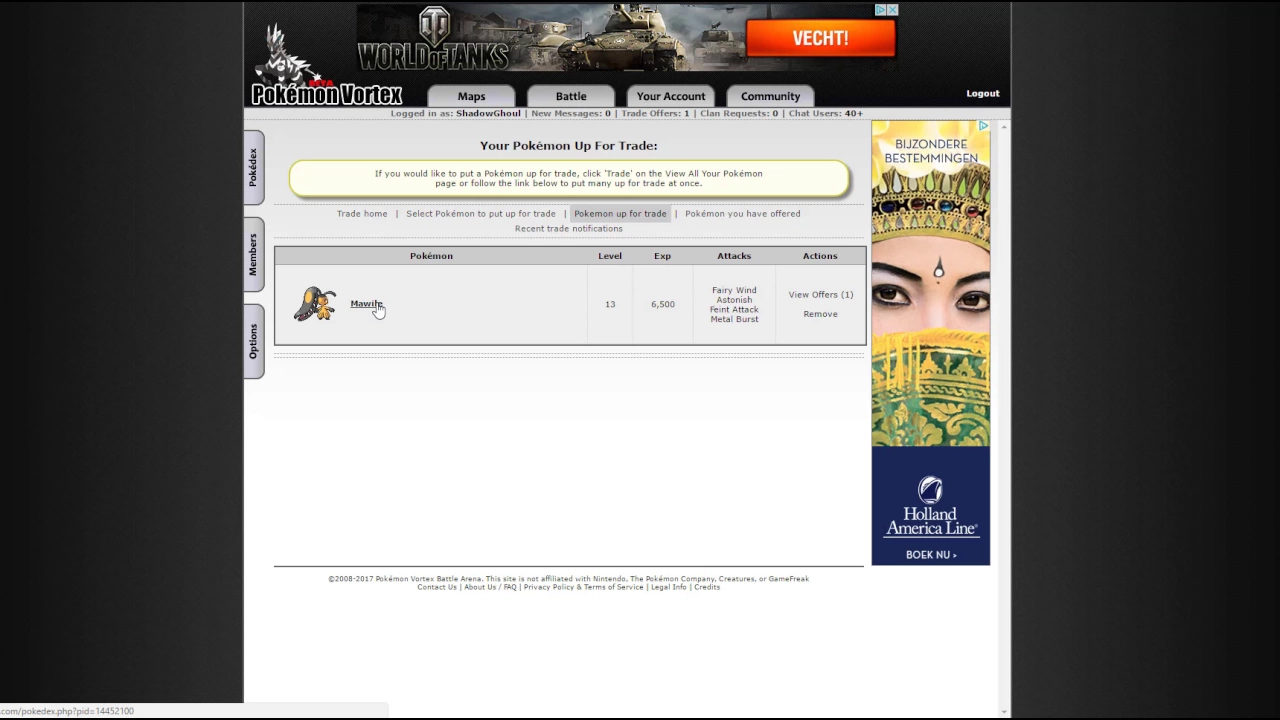The height and width of the screenshot is (720, 1280).
Task: Click the Fairy Wind attack text
Action: click(734, 290)
